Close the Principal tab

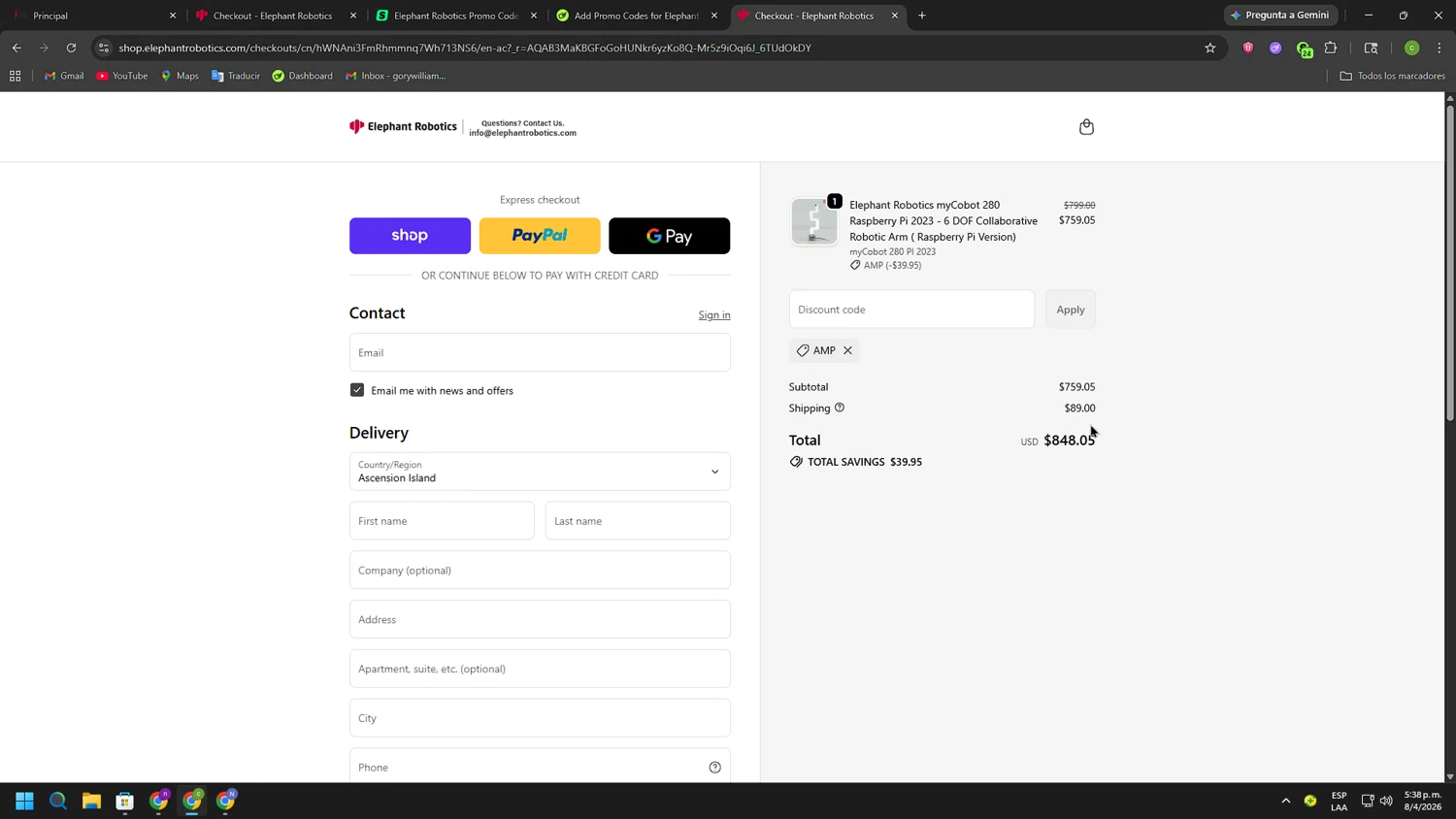[173, 16]
